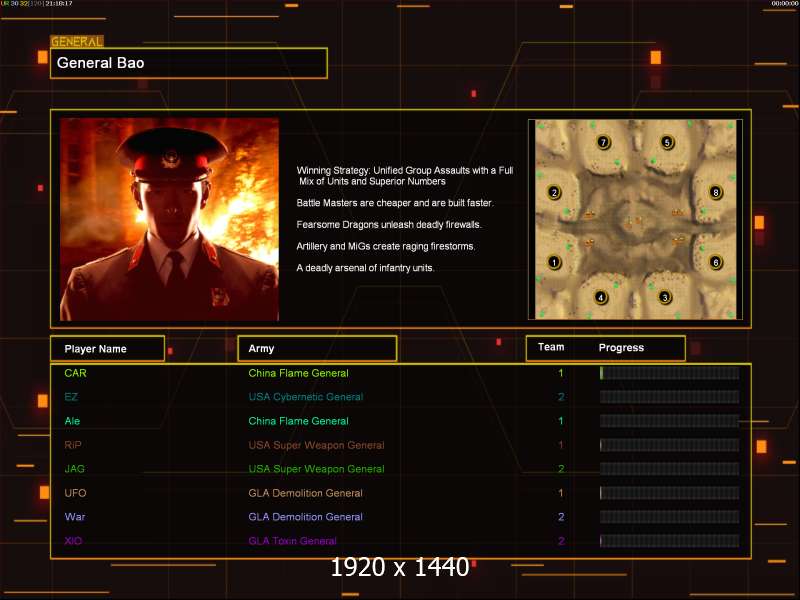This screenshot has height=600, width=800.
Task: Click the team number for EZ
Action: 561,397
